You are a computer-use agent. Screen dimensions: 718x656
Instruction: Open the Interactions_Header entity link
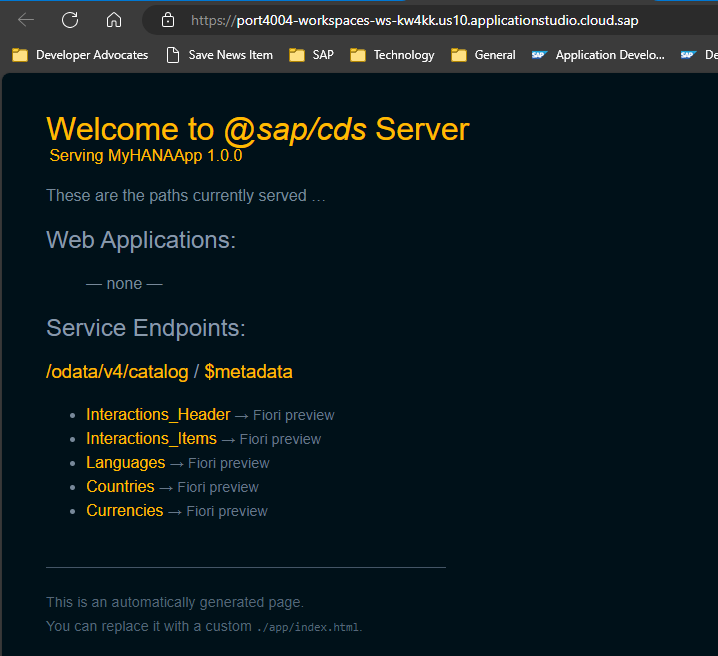158,414
